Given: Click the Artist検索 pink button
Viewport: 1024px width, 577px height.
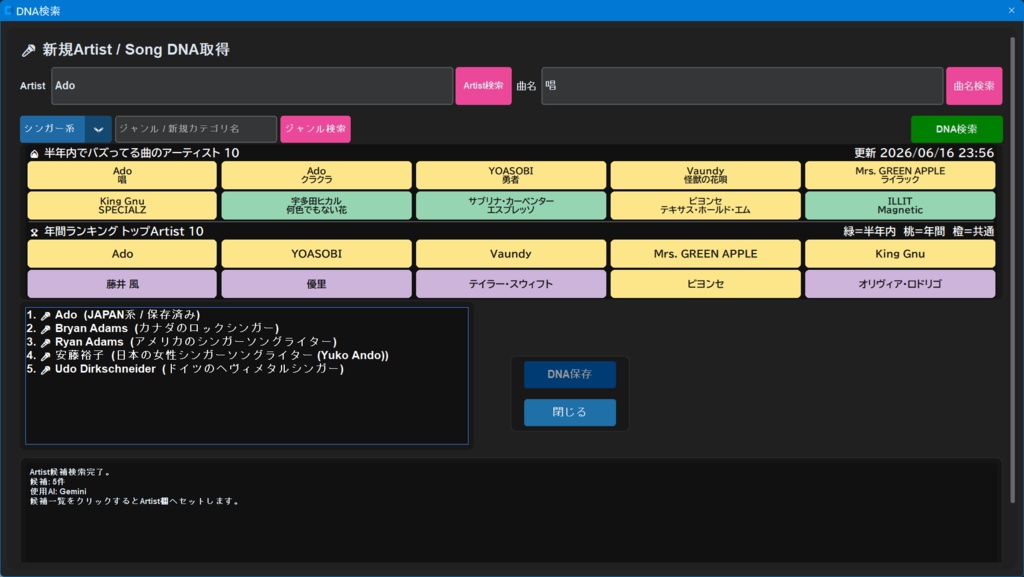Looking at the screenshot, I should click(483, 86).
